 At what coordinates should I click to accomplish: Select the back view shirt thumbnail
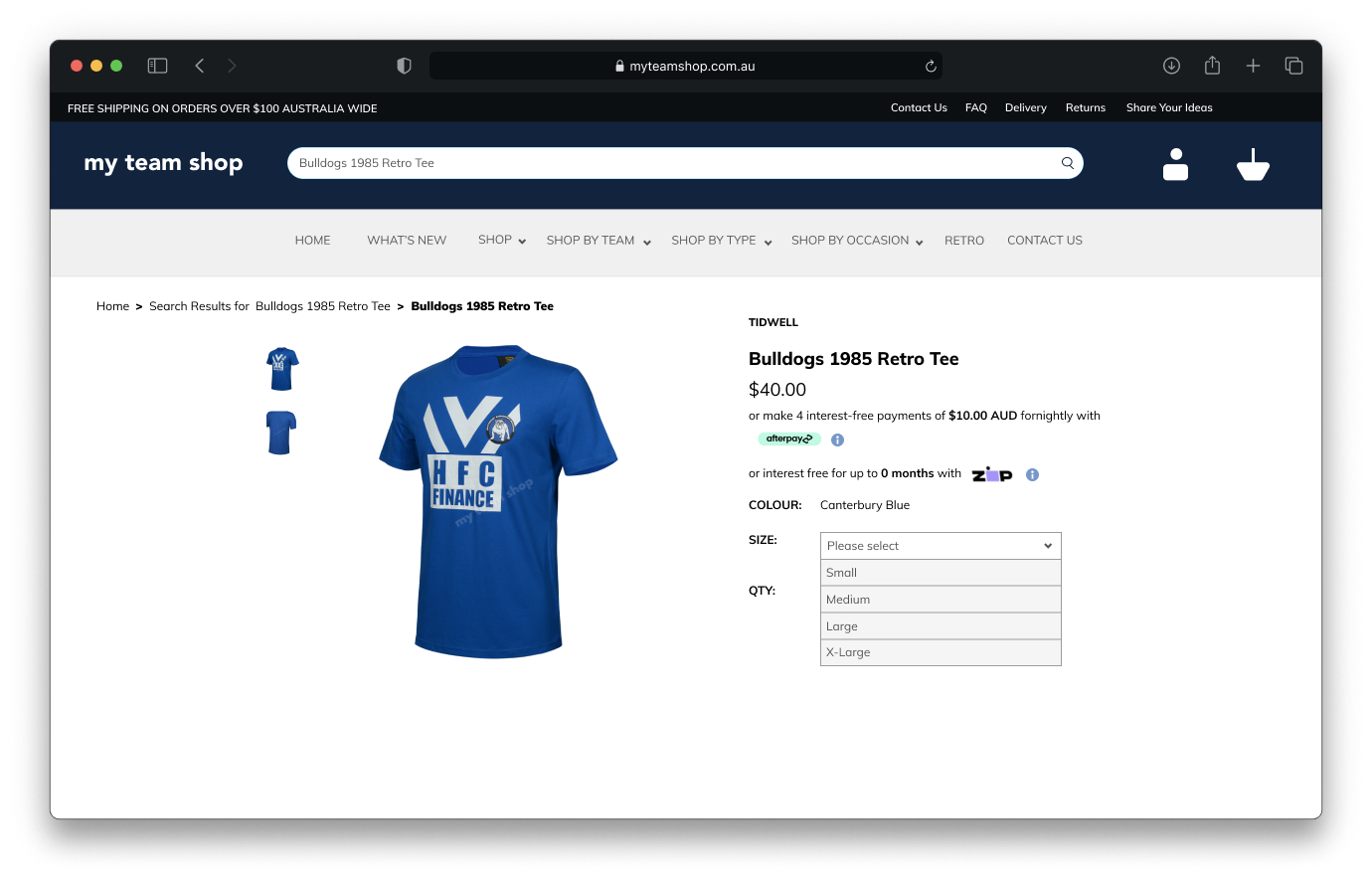coord(281,433)
